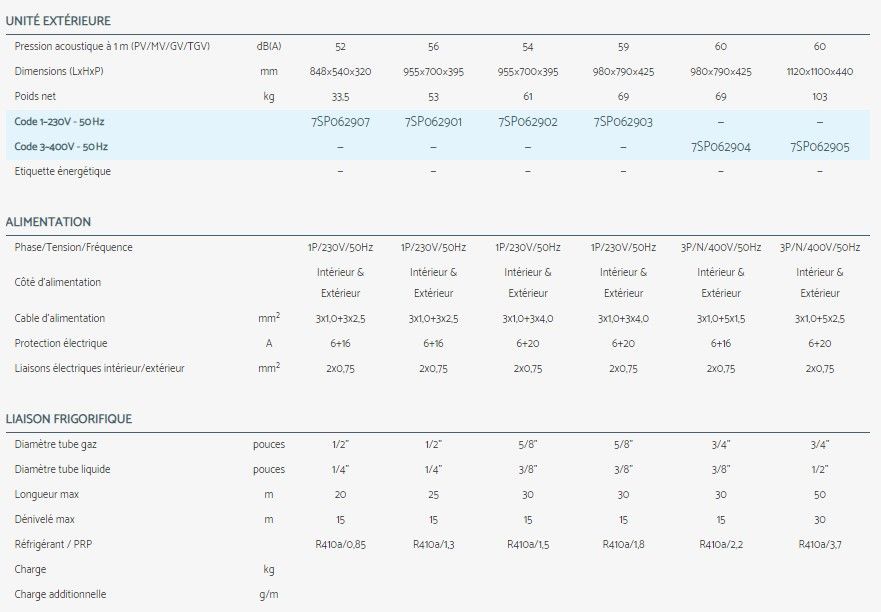Click the ALIMENTATION section heading
This screenshot has width=881, height=612.
click(48, 222)
